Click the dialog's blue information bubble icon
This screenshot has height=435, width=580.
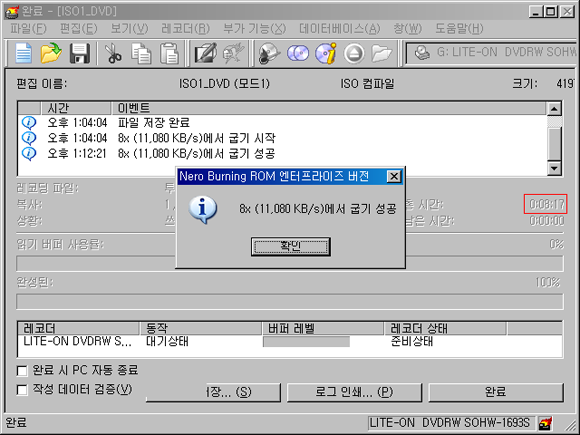click(x=203, y=209)
